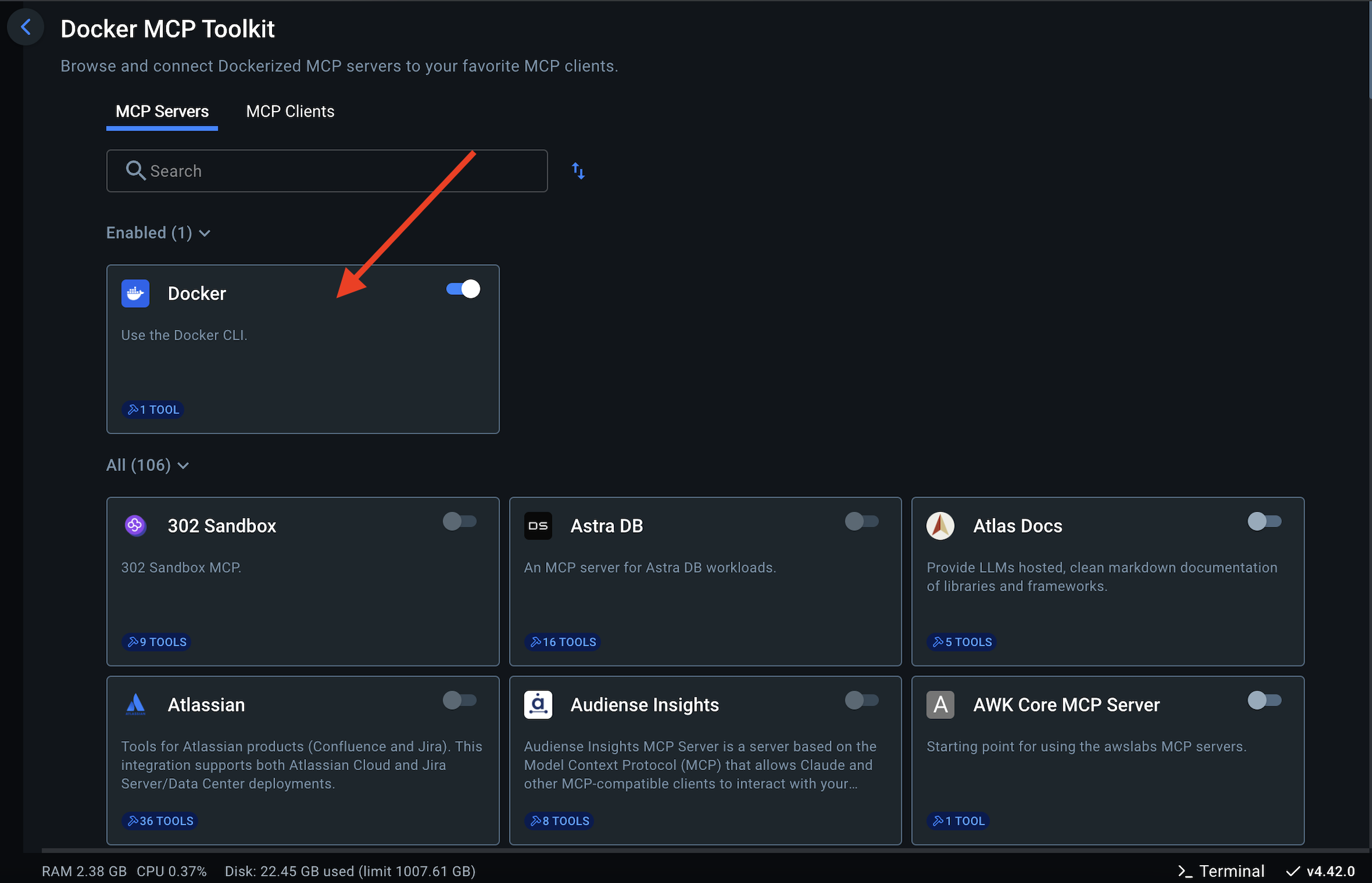Image resolution: width=1372 pixels, height=883 pixels.
Task: Enable the 302 Sandbox server toggle
Action: tap(460, 522)
